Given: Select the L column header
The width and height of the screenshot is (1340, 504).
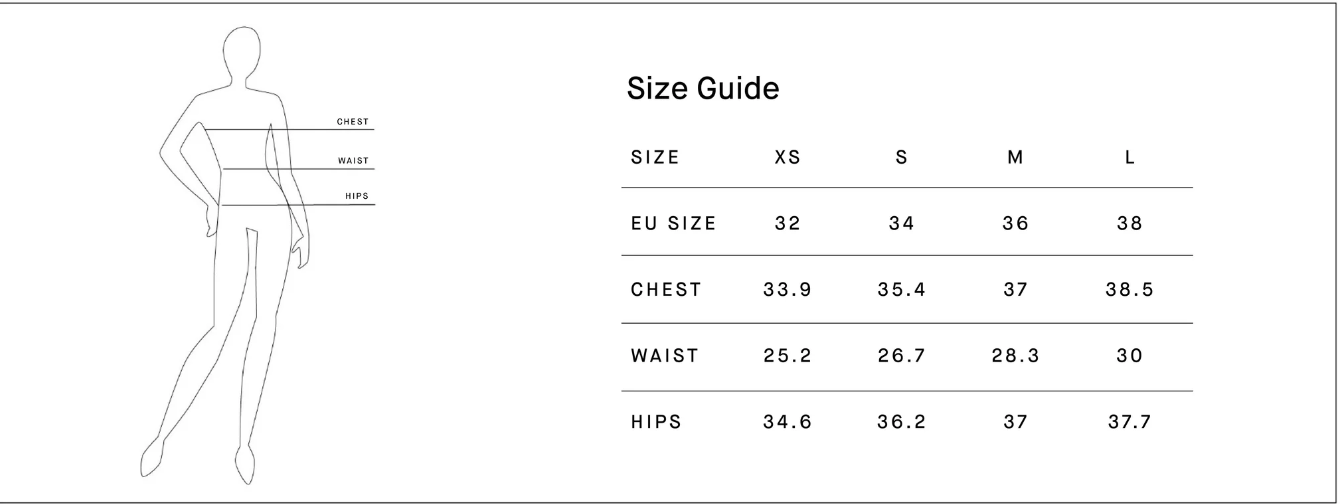Looking at the screenshot, I should tap(1129, 157).
